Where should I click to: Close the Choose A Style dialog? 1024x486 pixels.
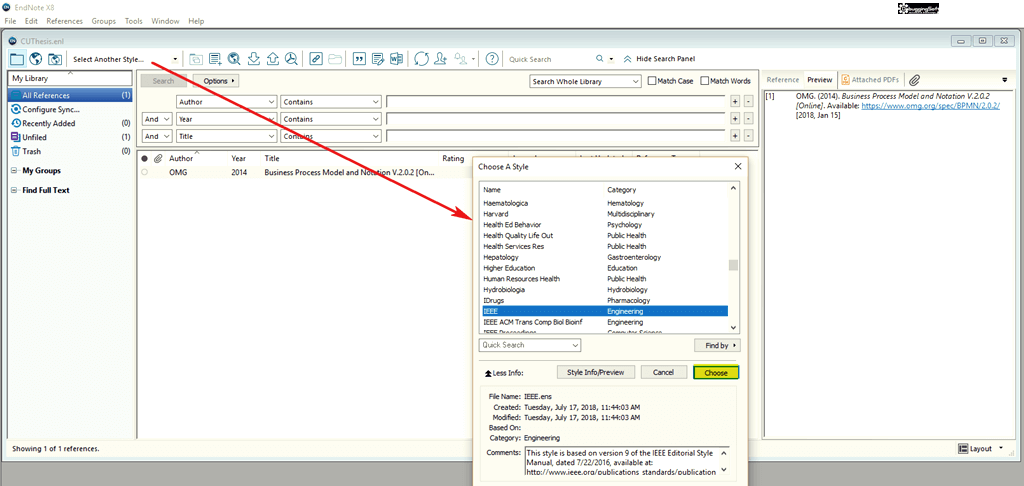tap(738, 166)
